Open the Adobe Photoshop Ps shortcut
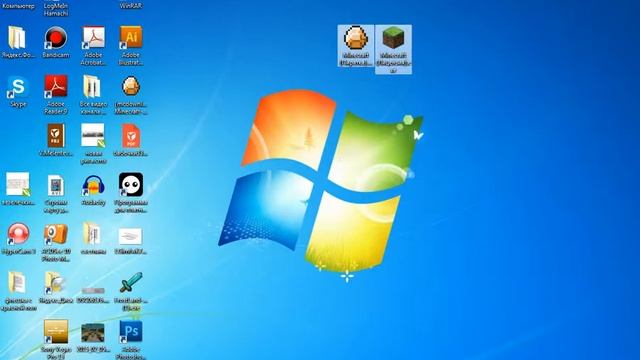The height and width of the screenshot is (360, 640). (131, 331)
